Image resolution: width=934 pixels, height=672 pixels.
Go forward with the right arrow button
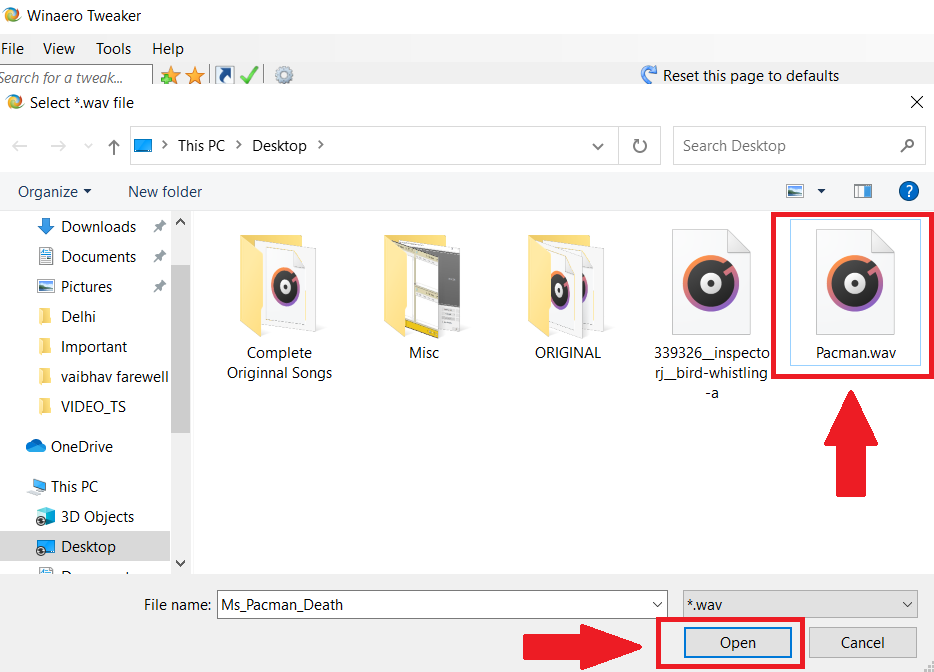point(58,146)
